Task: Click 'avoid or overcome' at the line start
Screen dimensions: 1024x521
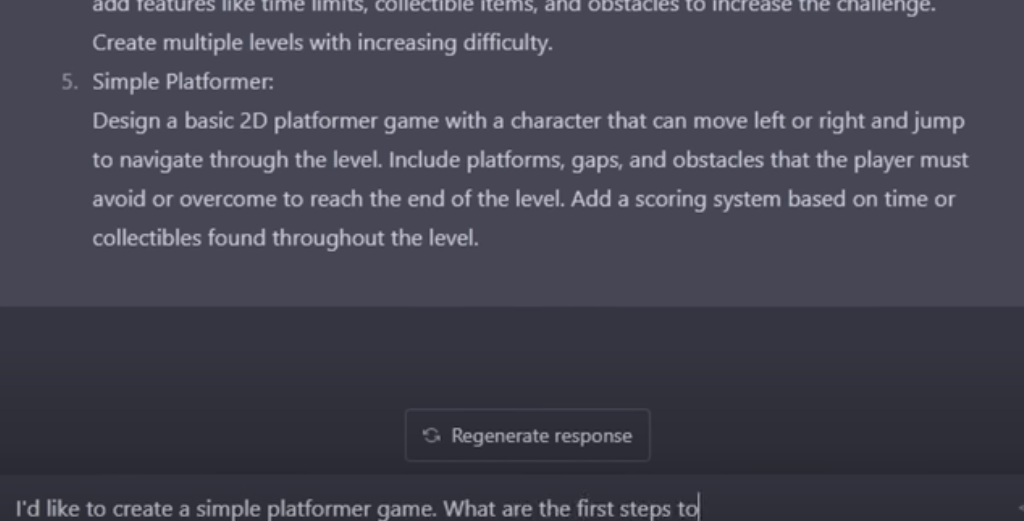Action: (x=184, y=199)
